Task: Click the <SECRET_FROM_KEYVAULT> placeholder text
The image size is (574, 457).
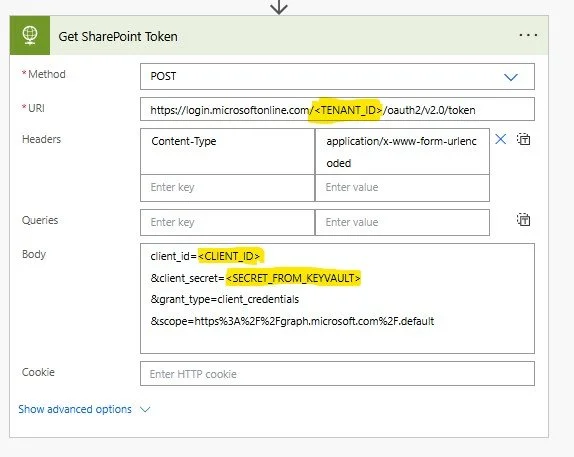Action: click(293, 278)
